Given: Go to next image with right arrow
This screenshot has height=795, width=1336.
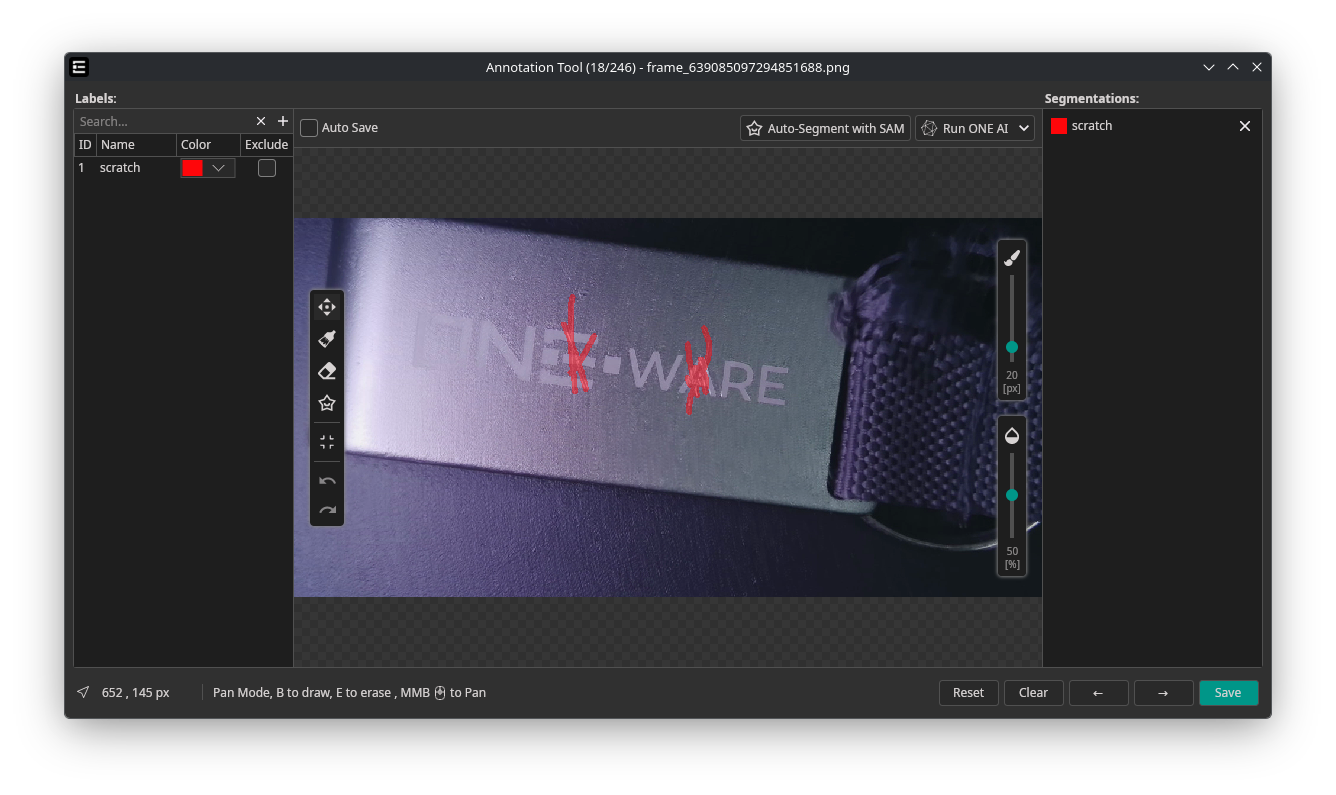Looking at the screenshot, I should 1163,693.
